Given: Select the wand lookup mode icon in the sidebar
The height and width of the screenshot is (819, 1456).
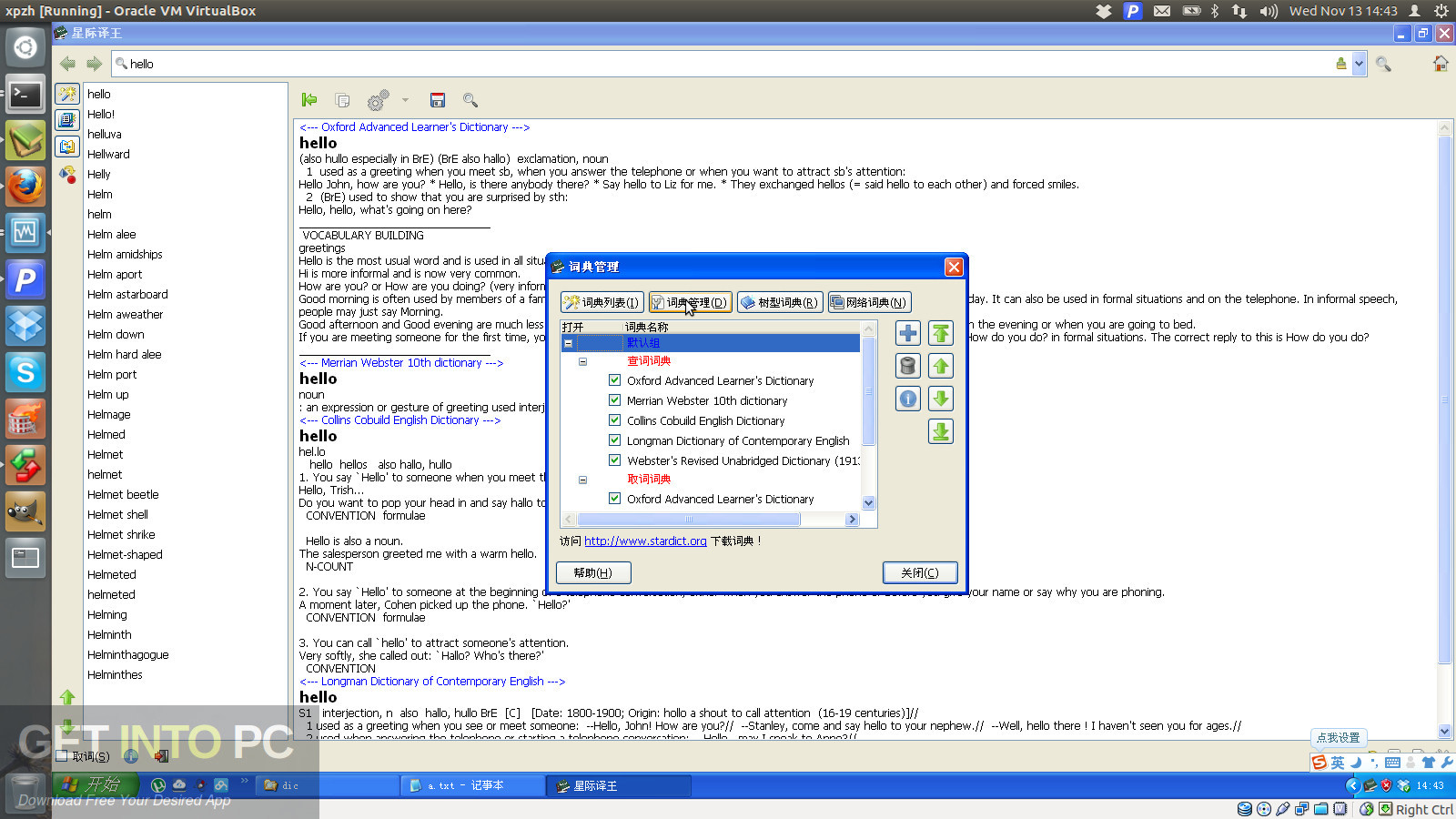Looking at the screenshot, I should pos(67,94).
